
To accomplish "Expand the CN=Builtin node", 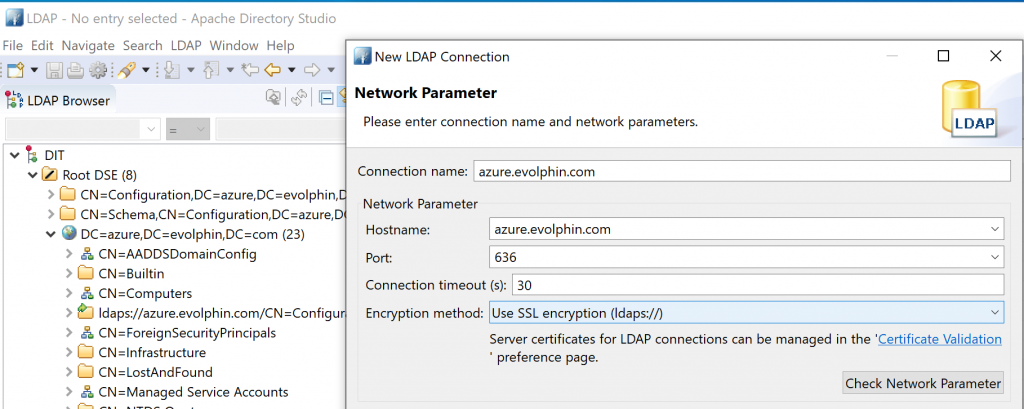I will 69,274.
